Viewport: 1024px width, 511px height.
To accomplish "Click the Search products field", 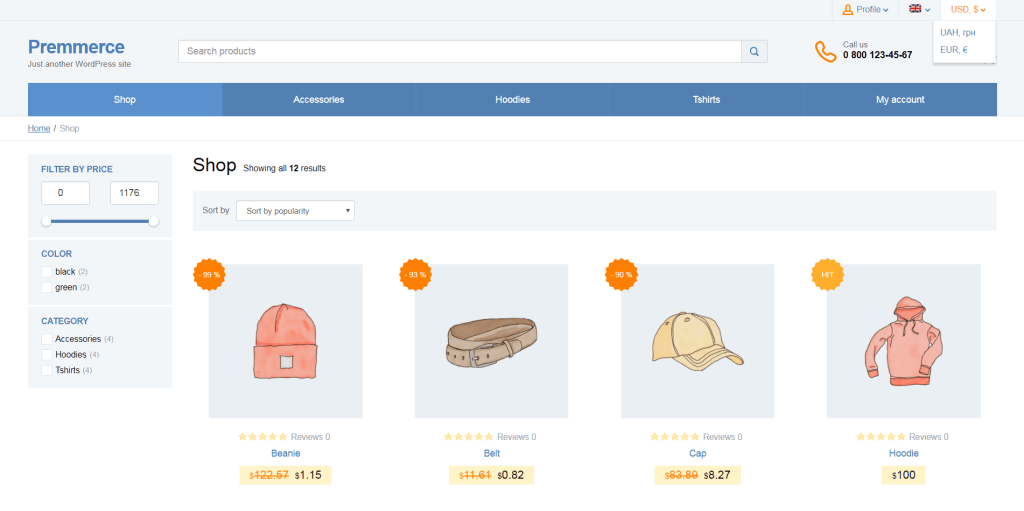I will (x=460, y=52).
